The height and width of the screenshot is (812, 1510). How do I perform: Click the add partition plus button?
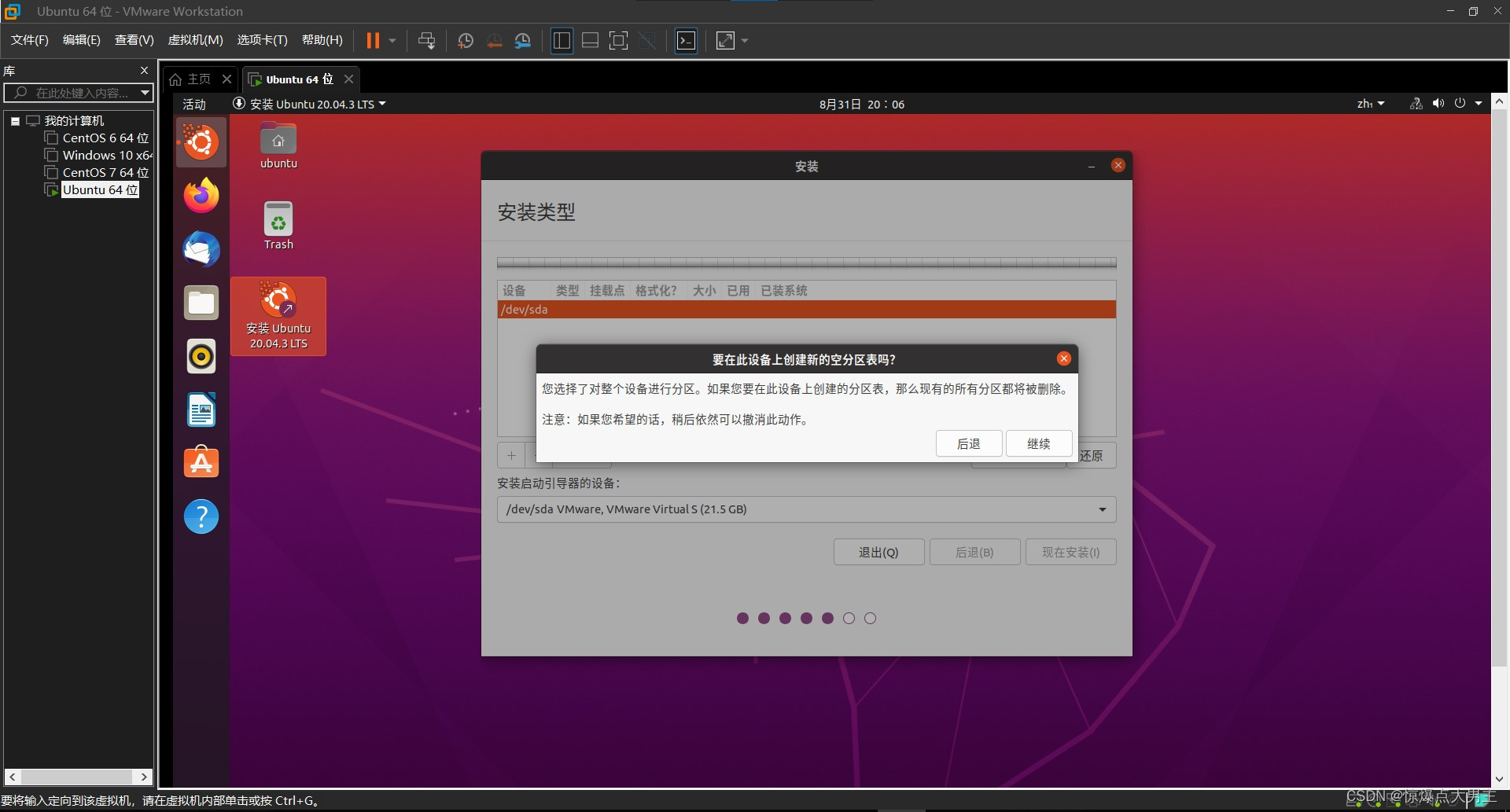click(511, 455)
